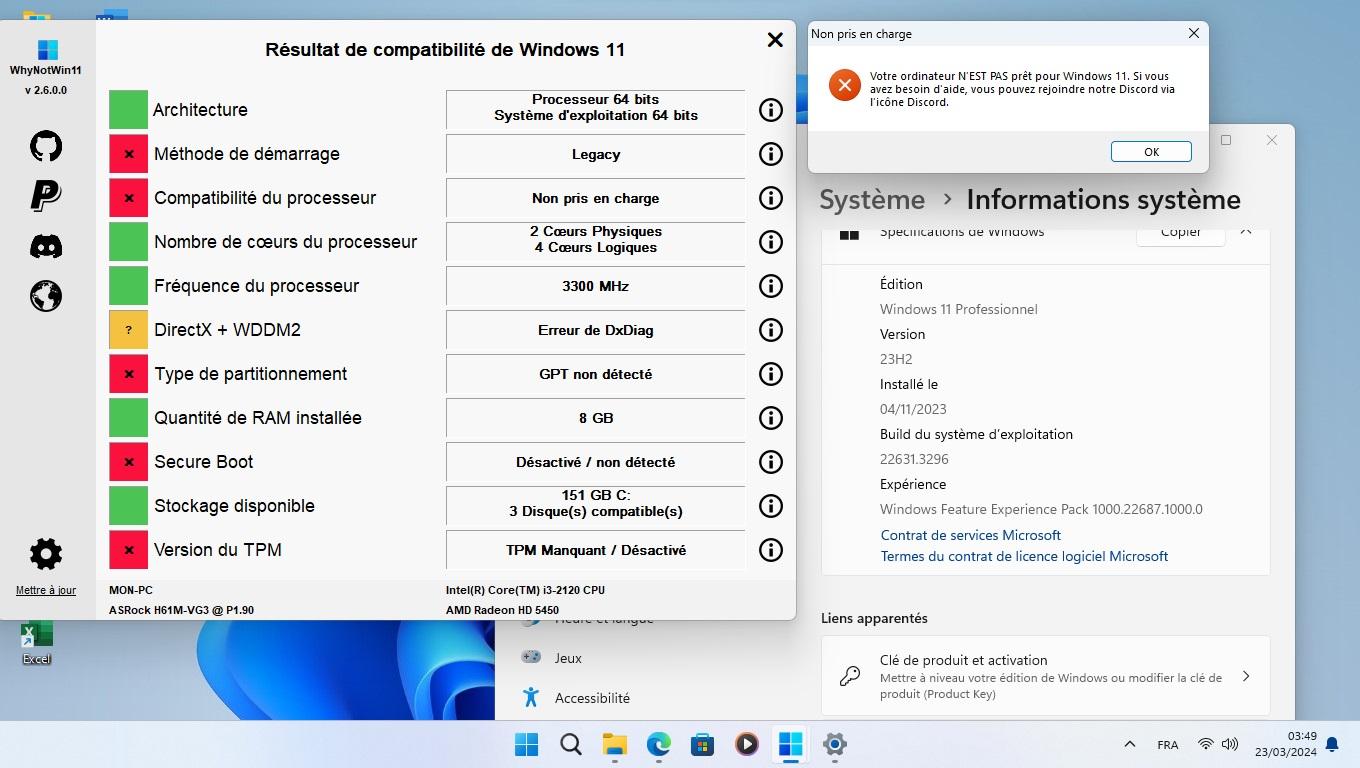The width and height of the screenshot is (1360, 768).
Task: Open Termes du contrat de licence logiciel Microsoft
Action: 1024,556
